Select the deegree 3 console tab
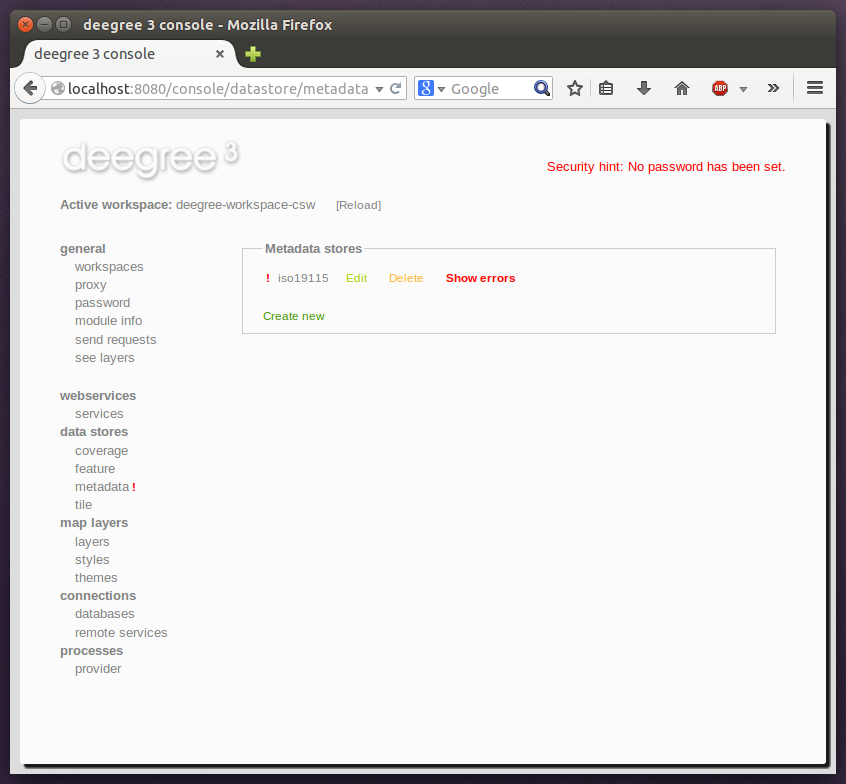The height and width of the screenshot is (784, 846). [x=120, y=54]
